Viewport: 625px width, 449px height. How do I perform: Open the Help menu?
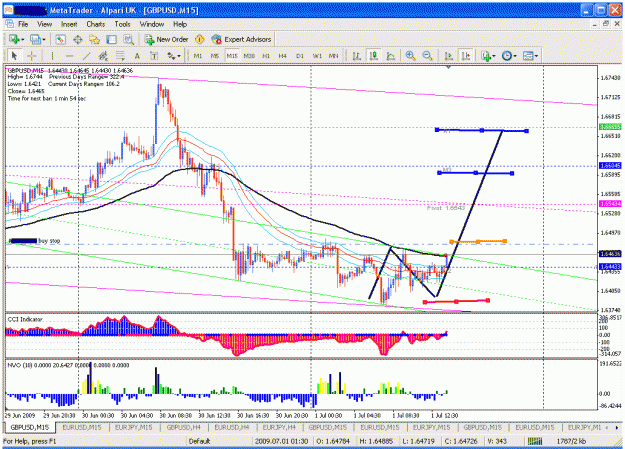[180, 24]
